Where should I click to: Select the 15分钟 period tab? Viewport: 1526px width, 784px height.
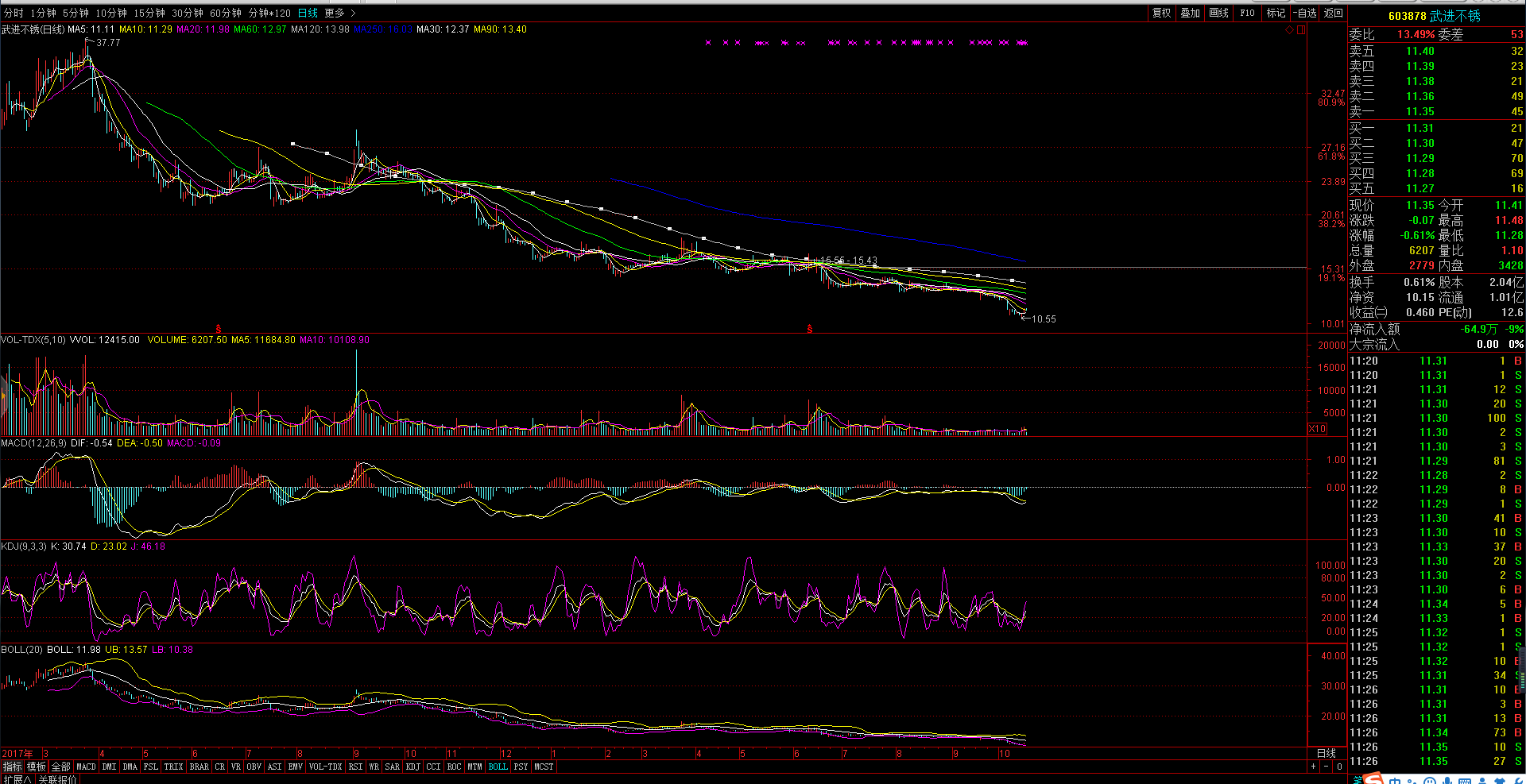[x=149, y=13]
